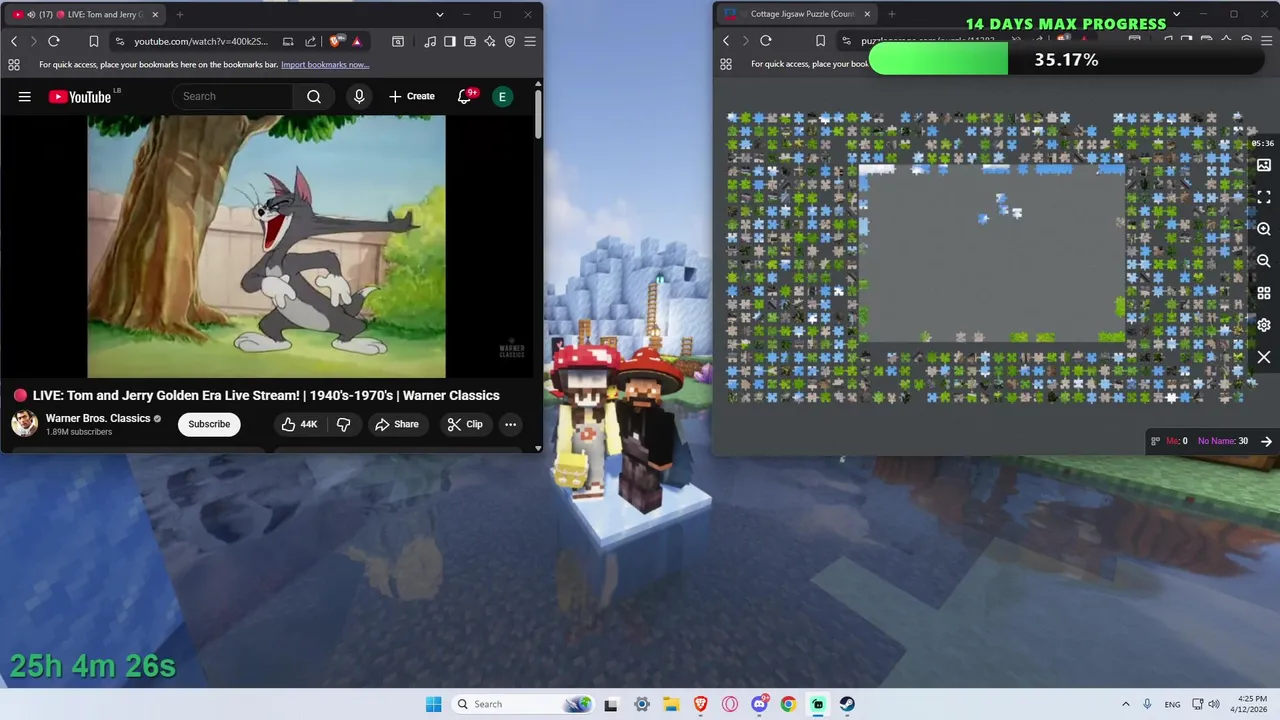
Task: Go to the YouTube home logo
Action: point(80,96)
